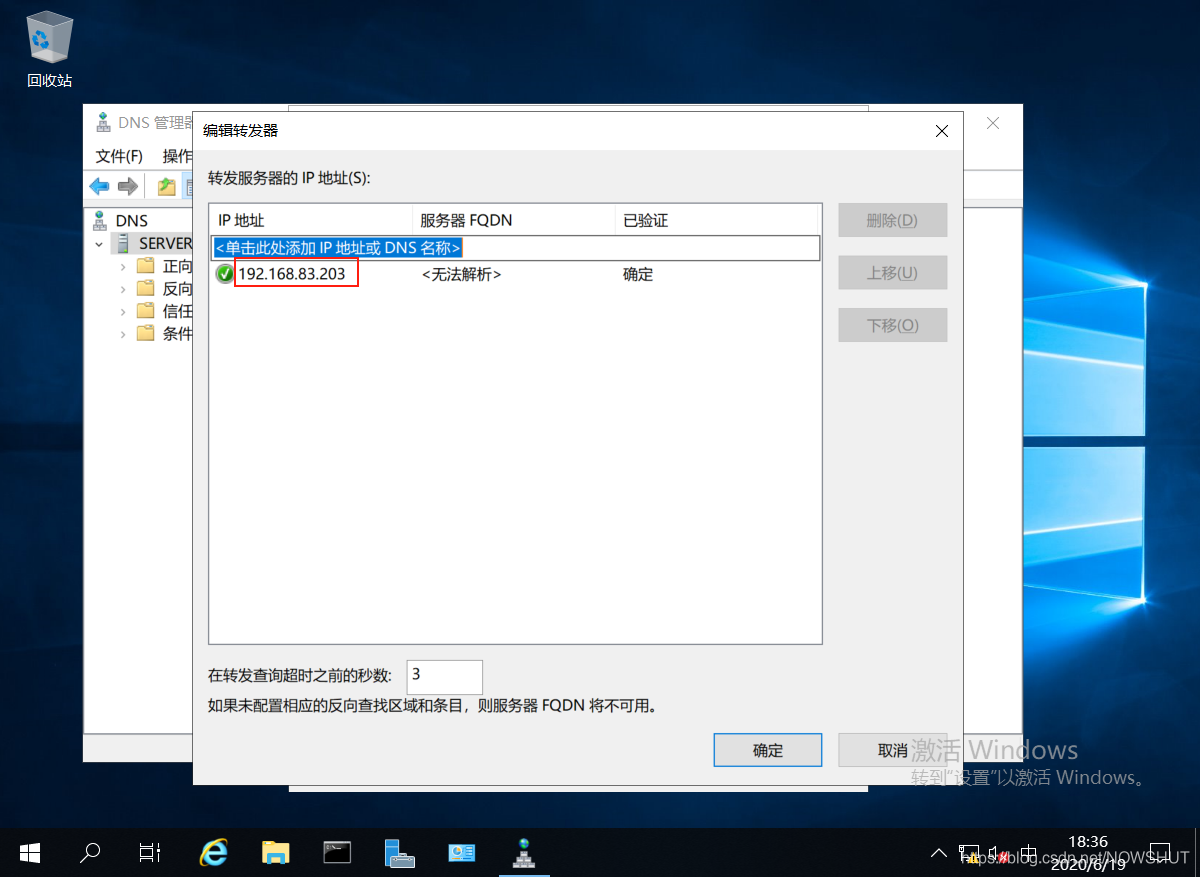Select the 条件 folder in the tree
This screenshot has height=877, width=1200.
tap(165, 333)
